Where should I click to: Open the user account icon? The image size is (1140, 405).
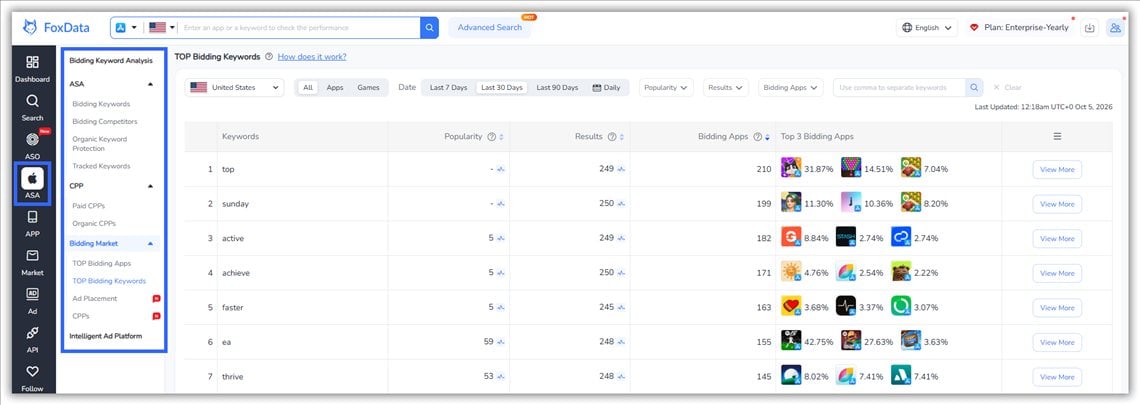1115,28
